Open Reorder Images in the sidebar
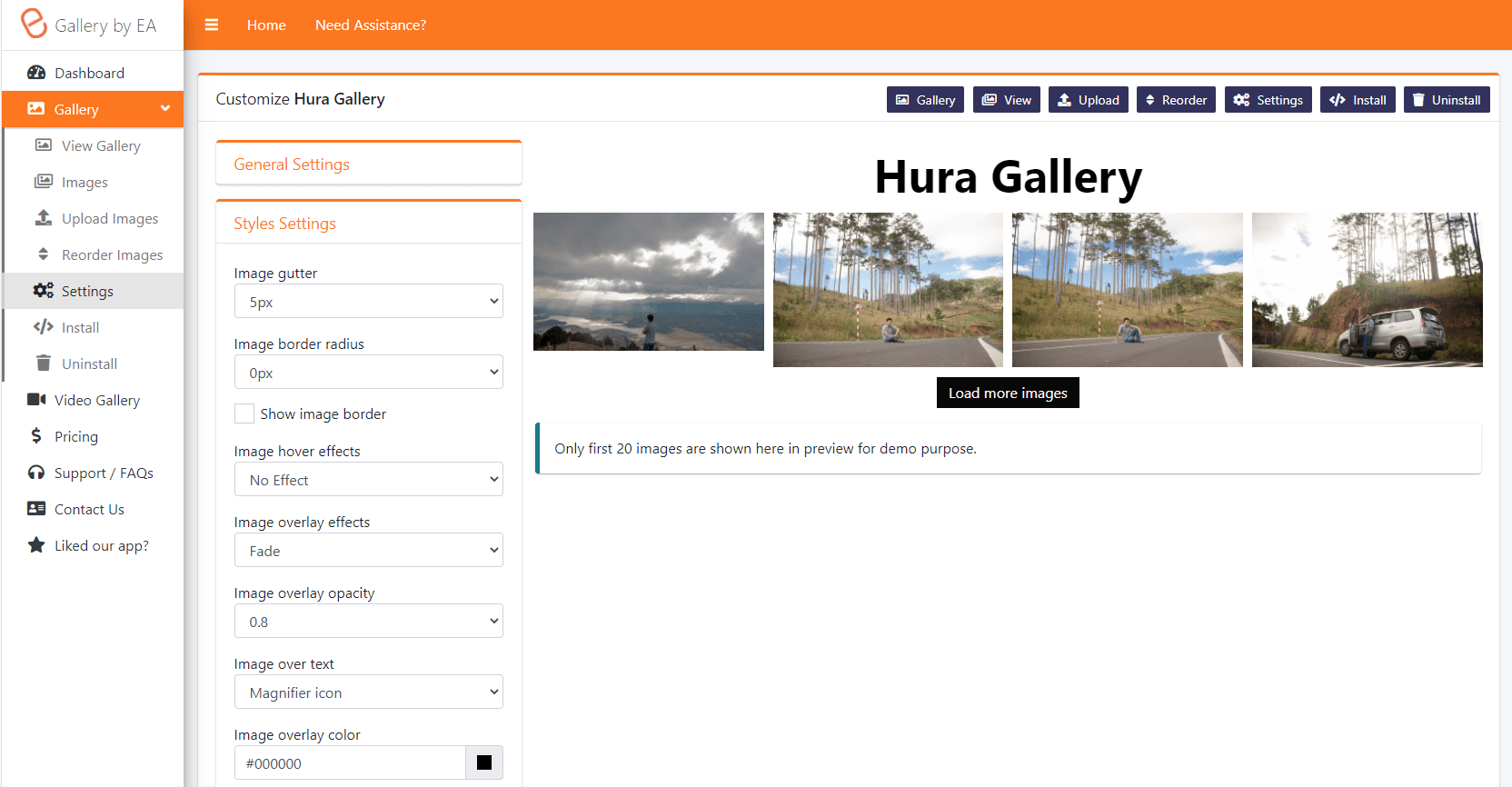Screen dimensions: 1512x787 pyautogui.click(x=94, y=254)
